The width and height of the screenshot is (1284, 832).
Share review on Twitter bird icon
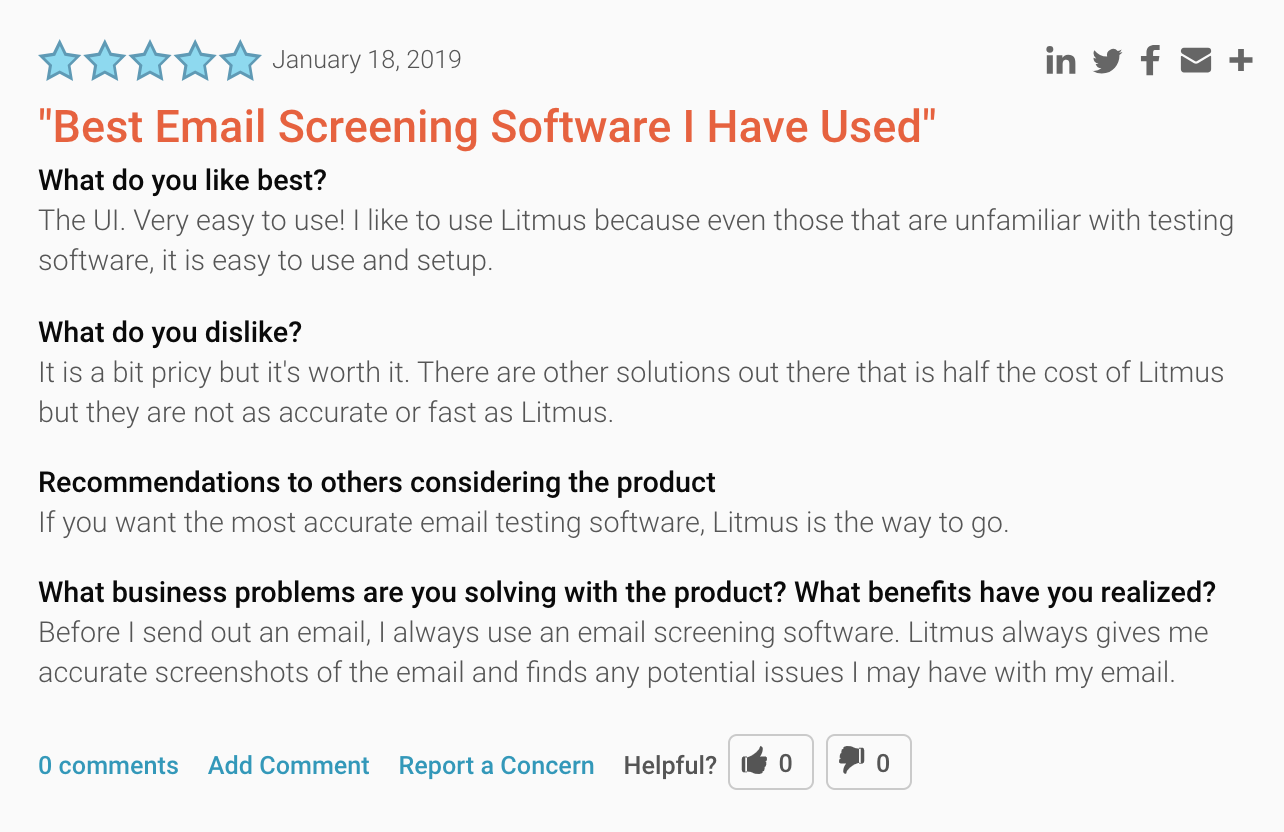coord(1107,61)
